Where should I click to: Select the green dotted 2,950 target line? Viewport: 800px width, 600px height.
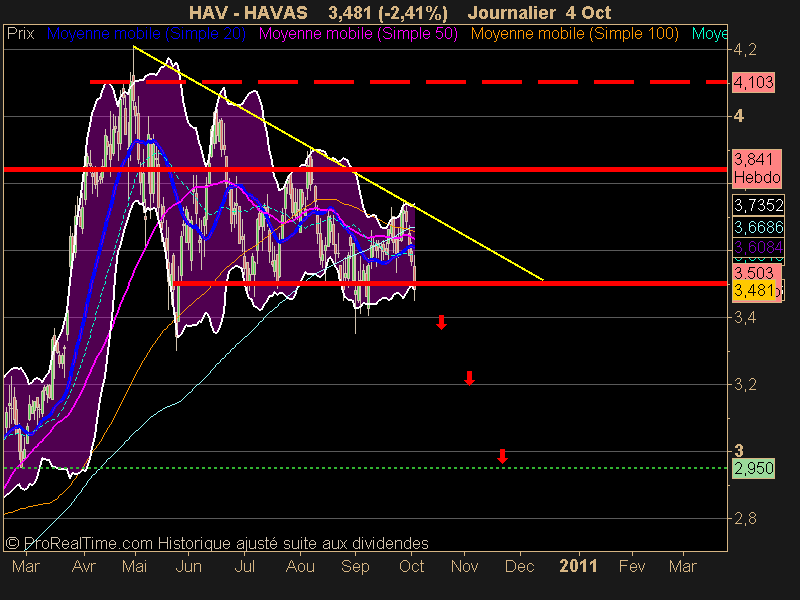[365, 468]
